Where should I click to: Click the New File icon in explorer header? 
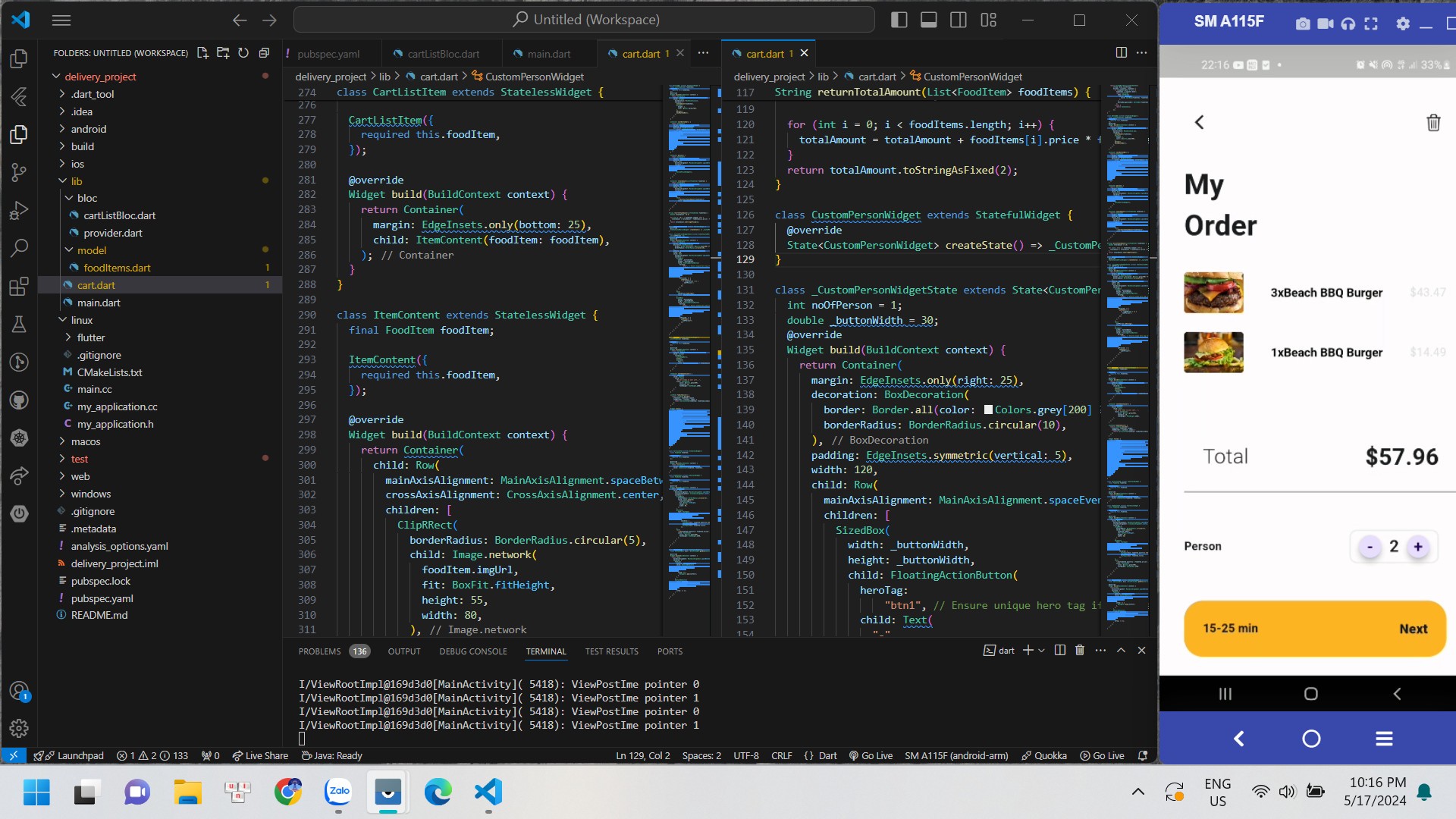coord(202,53)
